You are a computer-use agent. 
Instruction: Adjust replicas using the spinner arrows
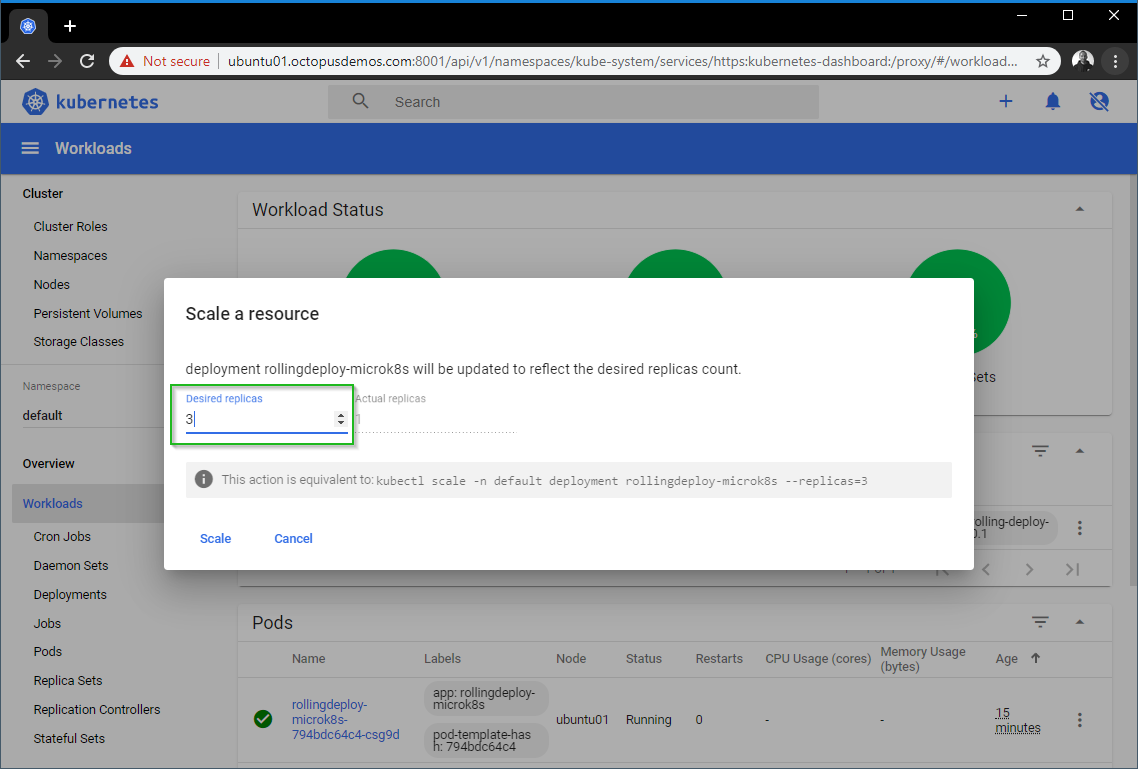click(341, 420)
